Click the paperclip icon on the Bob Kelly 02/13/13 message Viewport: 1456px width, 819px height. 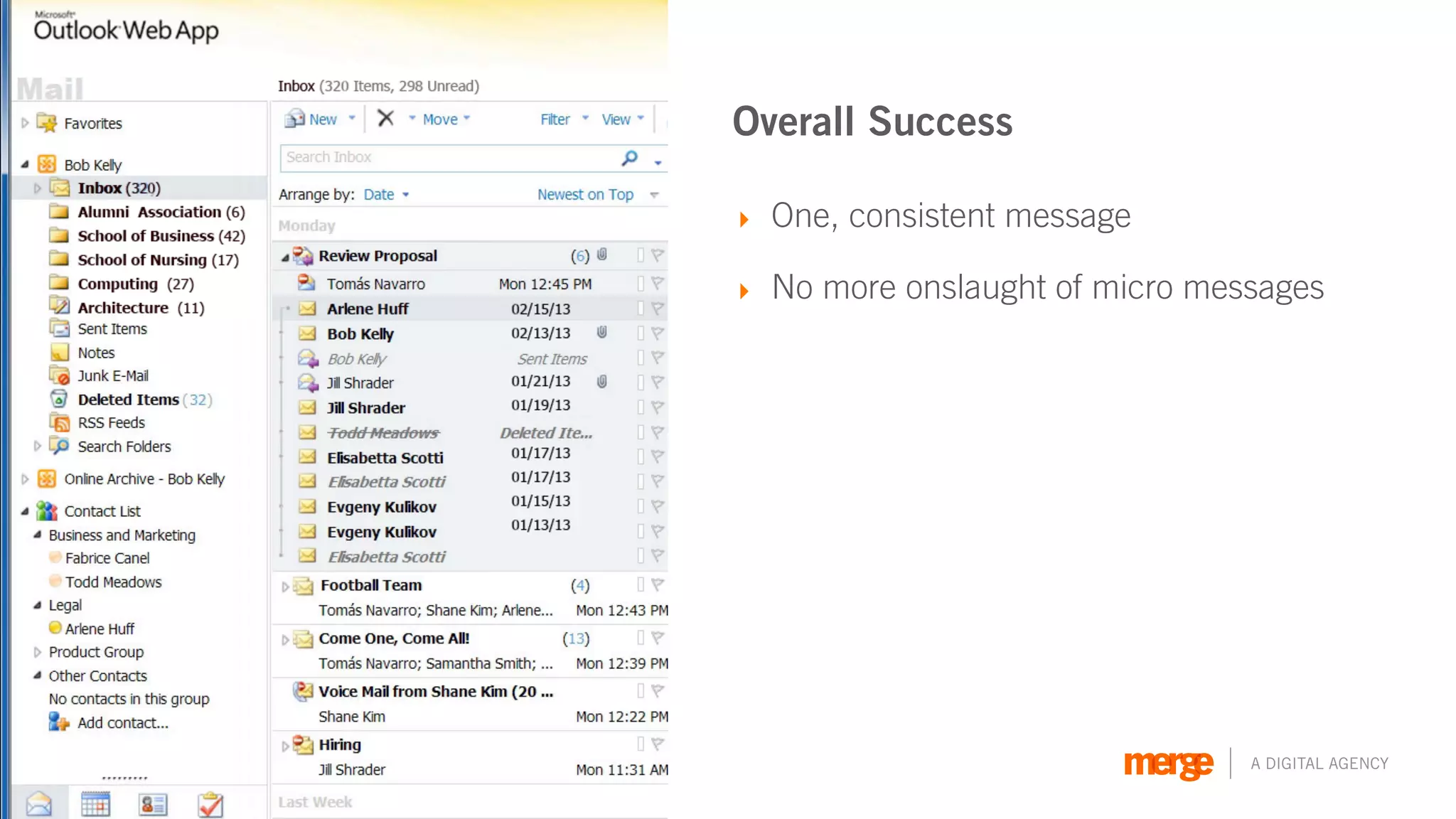[x=602, y=332]
